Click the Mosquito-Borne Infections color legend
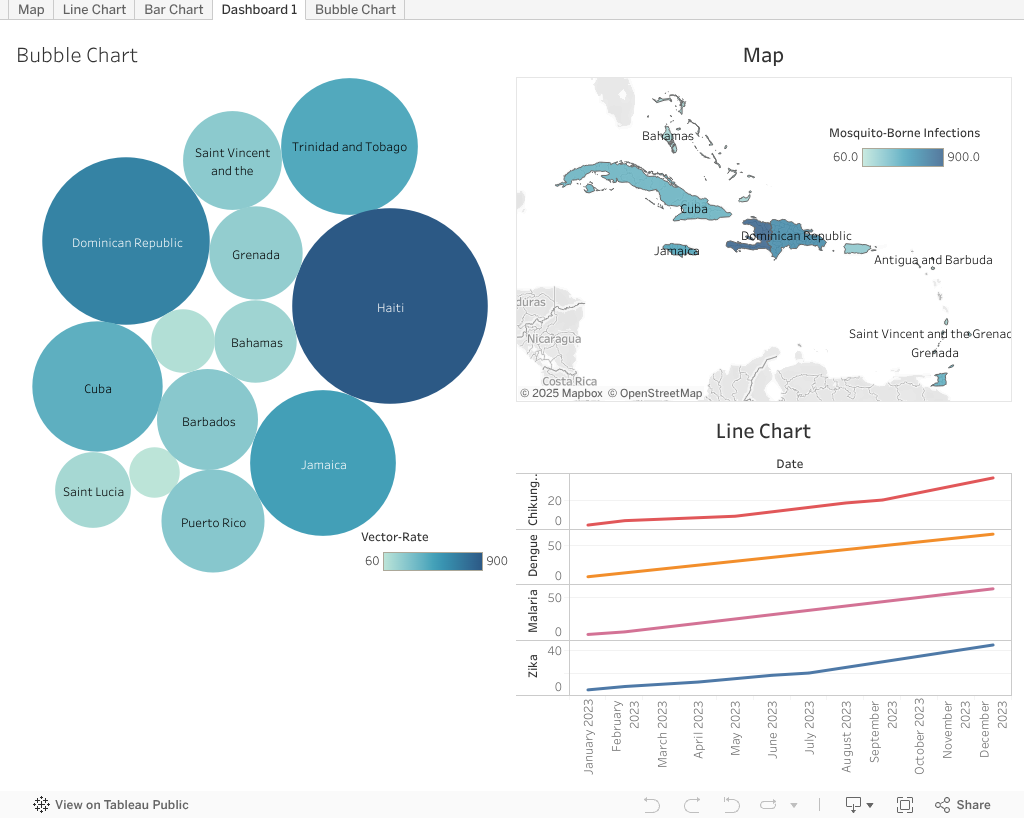This screenshot has width=1024, height=818. (903, 157)
